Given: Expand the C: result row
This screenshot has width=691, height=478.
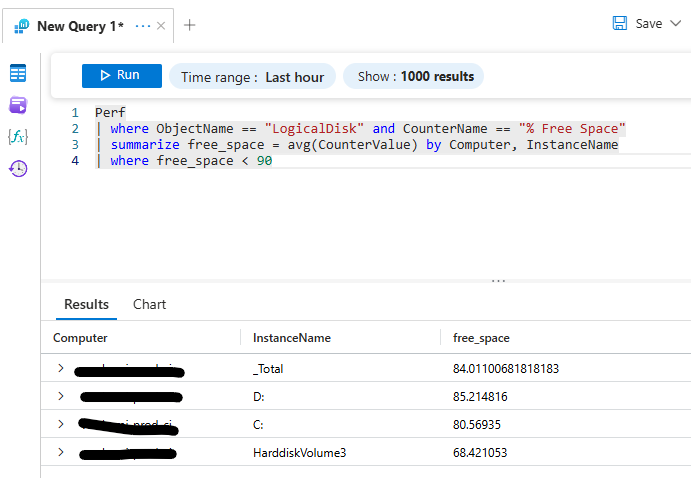Looking at the screenshot, I should 61,424.
